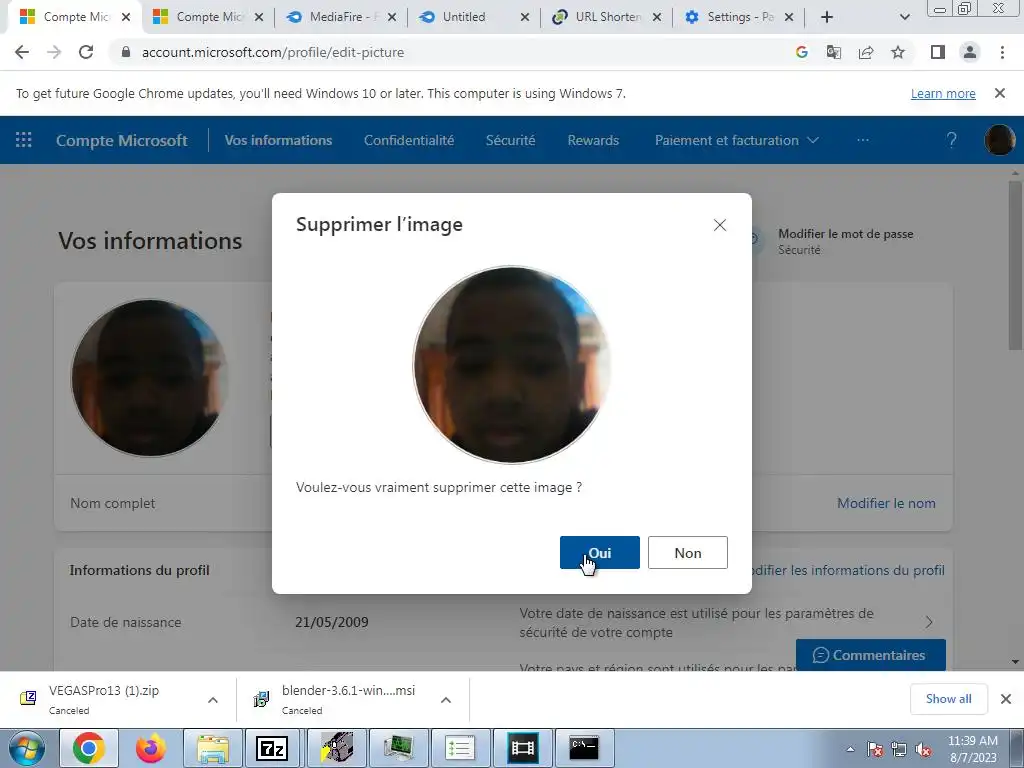The width and height of the screenshot is (1024, 768).
Task: Open Windows Explorer from the taskbar
Action: [x=213, y=748]
